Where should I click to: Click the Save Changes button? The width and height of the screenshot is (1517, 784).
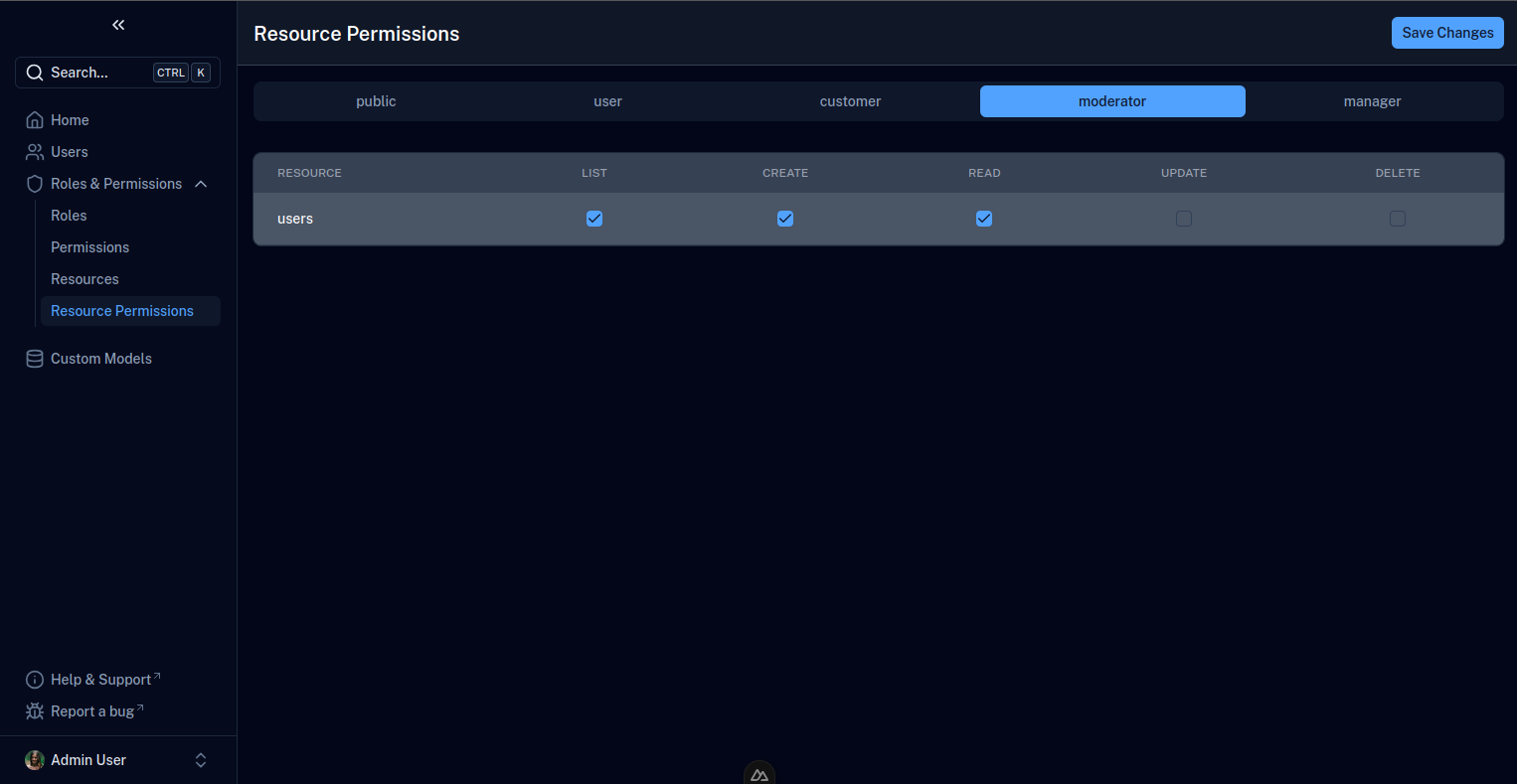(1447, 33)
